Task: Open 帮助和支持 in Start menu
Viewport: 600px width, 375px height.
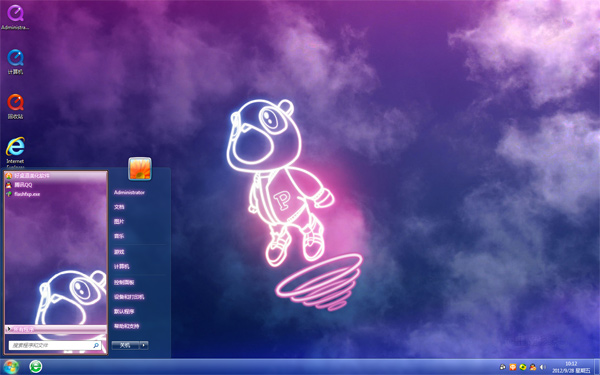Action: coord(126,326)
